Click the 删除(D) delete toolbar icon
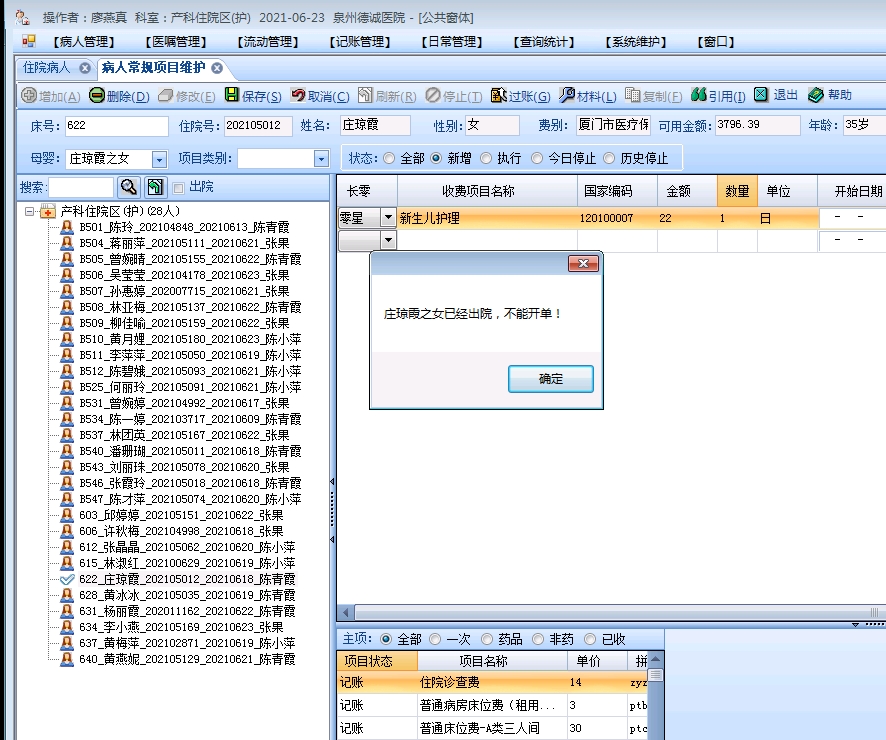This screenshot has height=740, width=886. point(97,95)
